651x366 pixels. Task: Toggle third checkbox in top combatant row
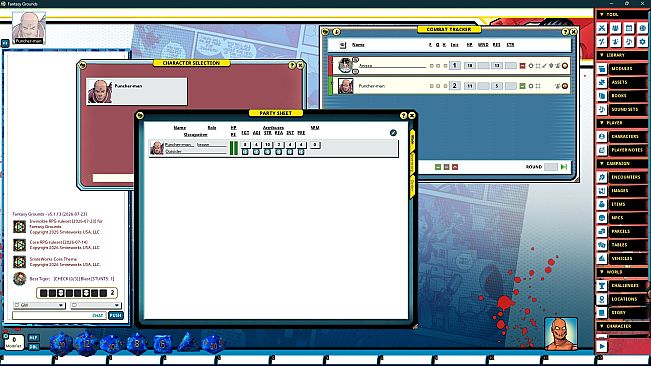coord(445,66)
